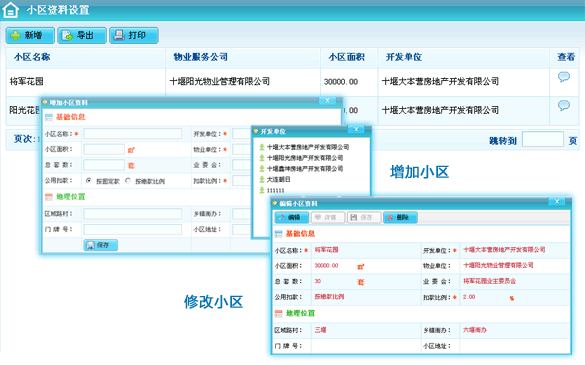This screenshot has height=365, width=585.
Task: Open the view bubble for 阳光花园 row
Action: [564, 106]
